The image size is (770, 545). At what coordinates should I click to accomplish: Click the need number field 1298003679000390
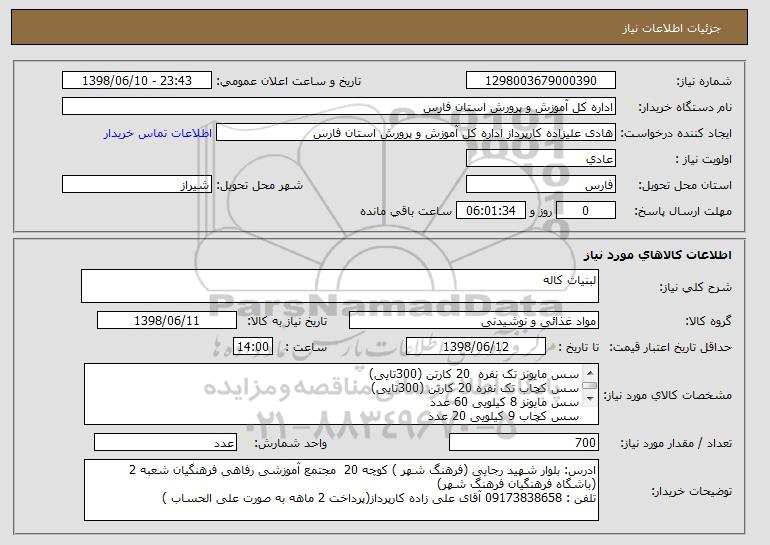coord(541,81)
